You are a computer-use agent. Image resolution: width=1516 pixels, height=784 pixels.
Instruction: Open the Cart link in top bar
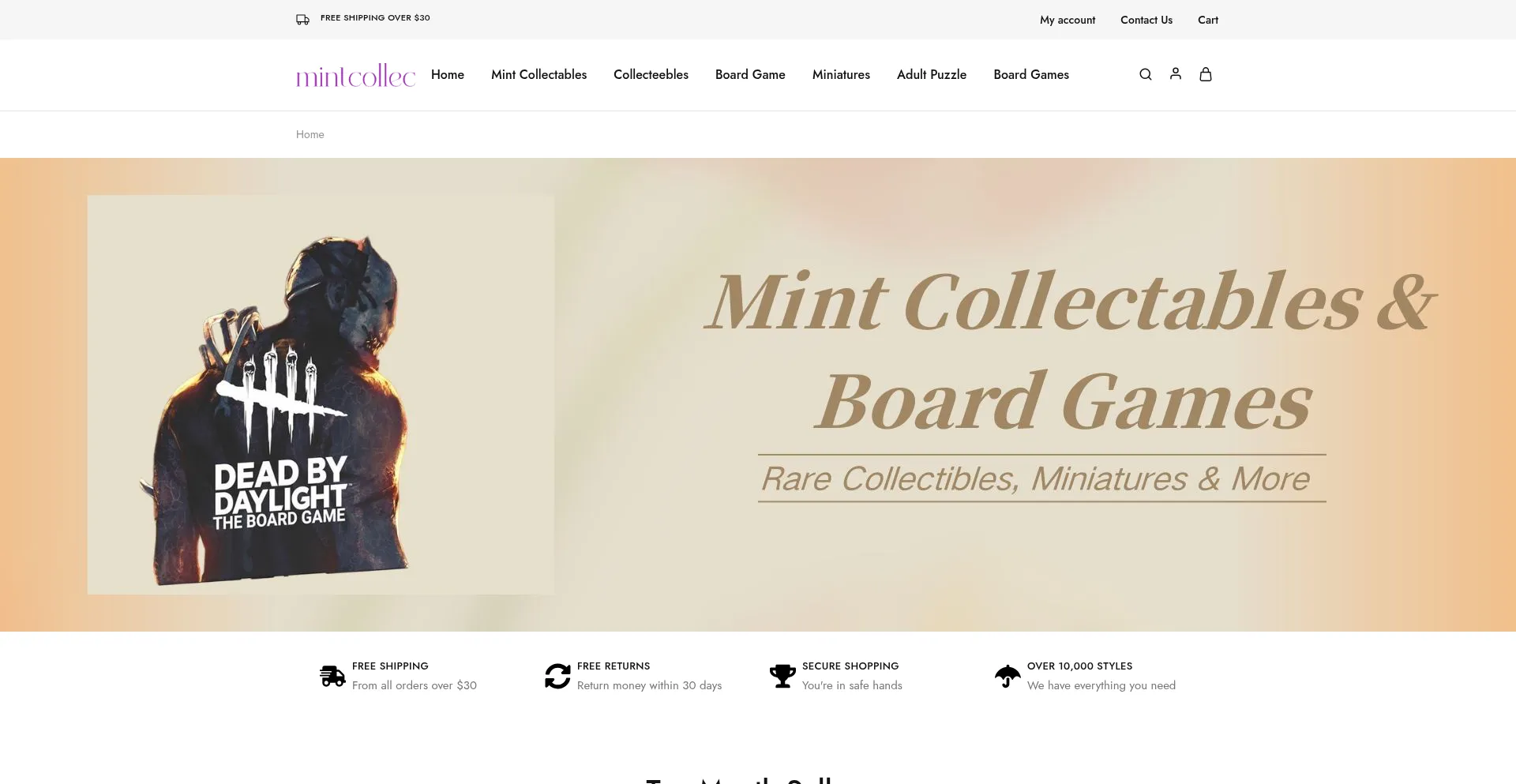tap(1207, 20)
